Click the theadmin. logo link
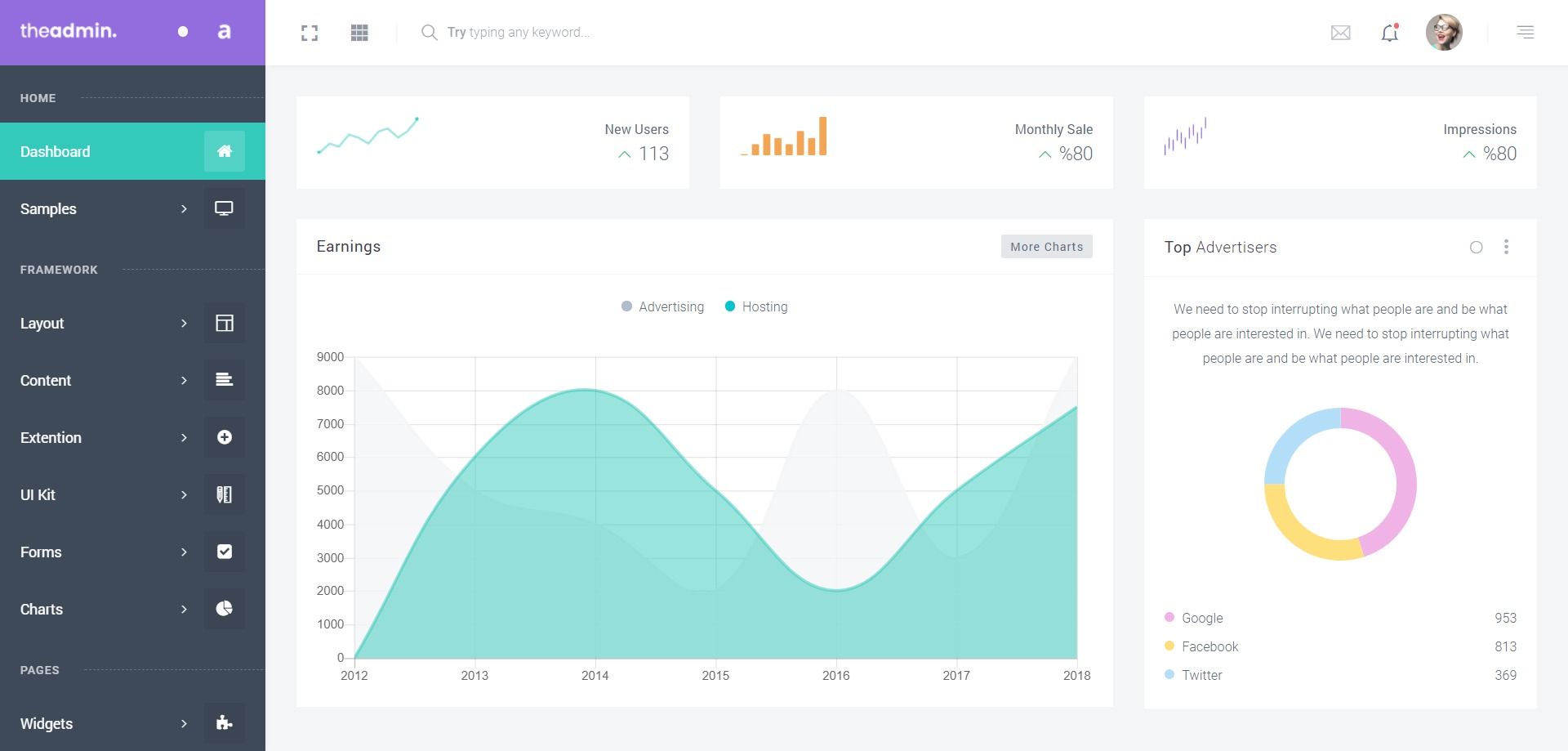This screenshot has width=1568, height=751. [69, 31]
